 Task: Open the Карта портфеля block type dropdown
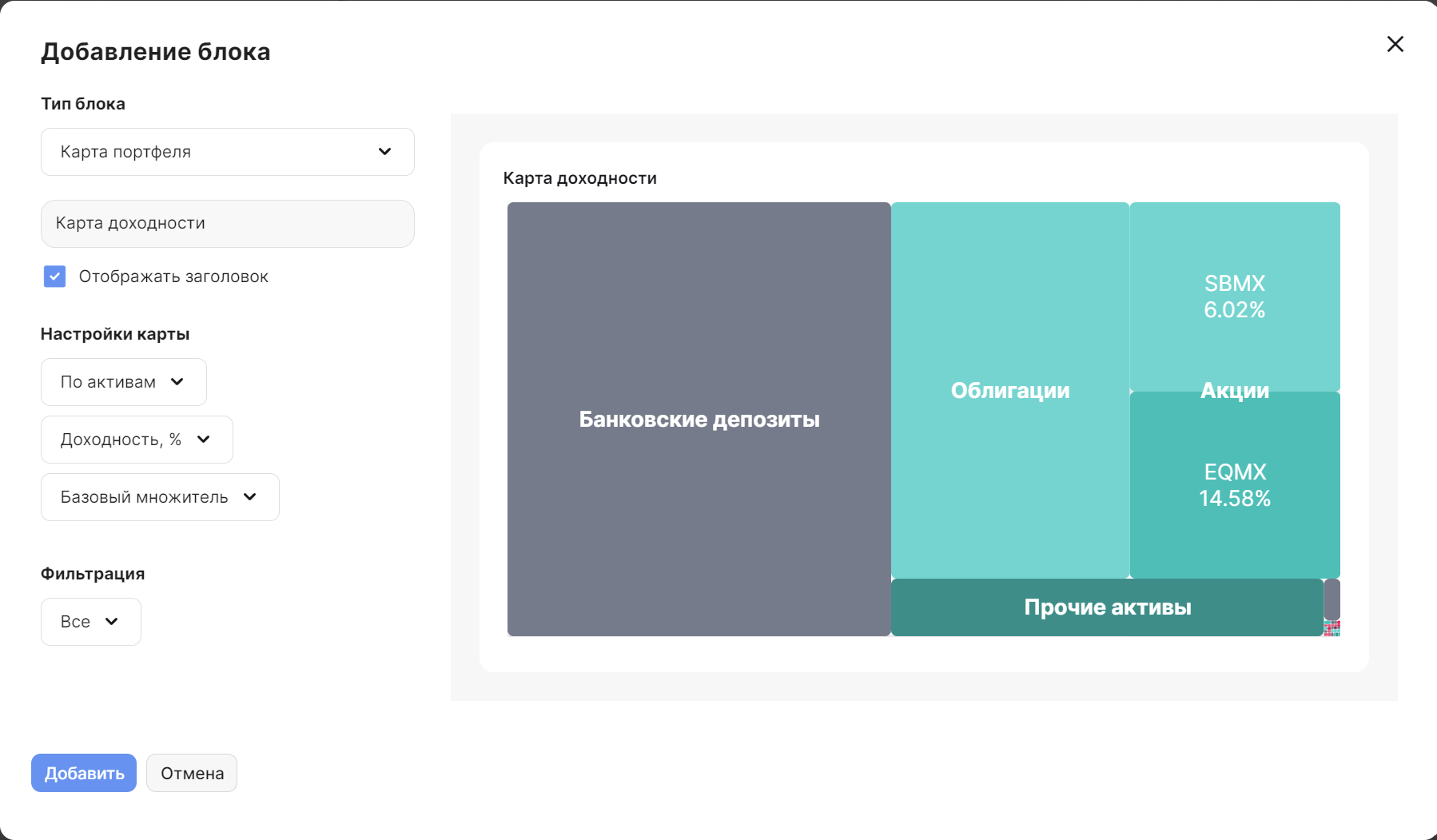pos(228,152)
